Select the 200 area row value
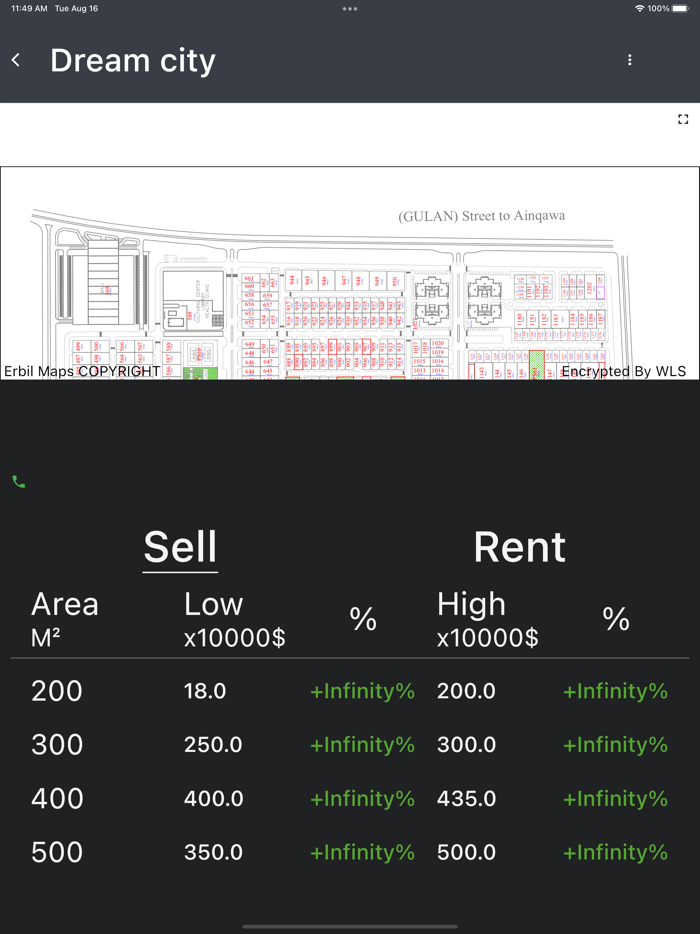Screen dimensions: 700x934 (57, 691)
